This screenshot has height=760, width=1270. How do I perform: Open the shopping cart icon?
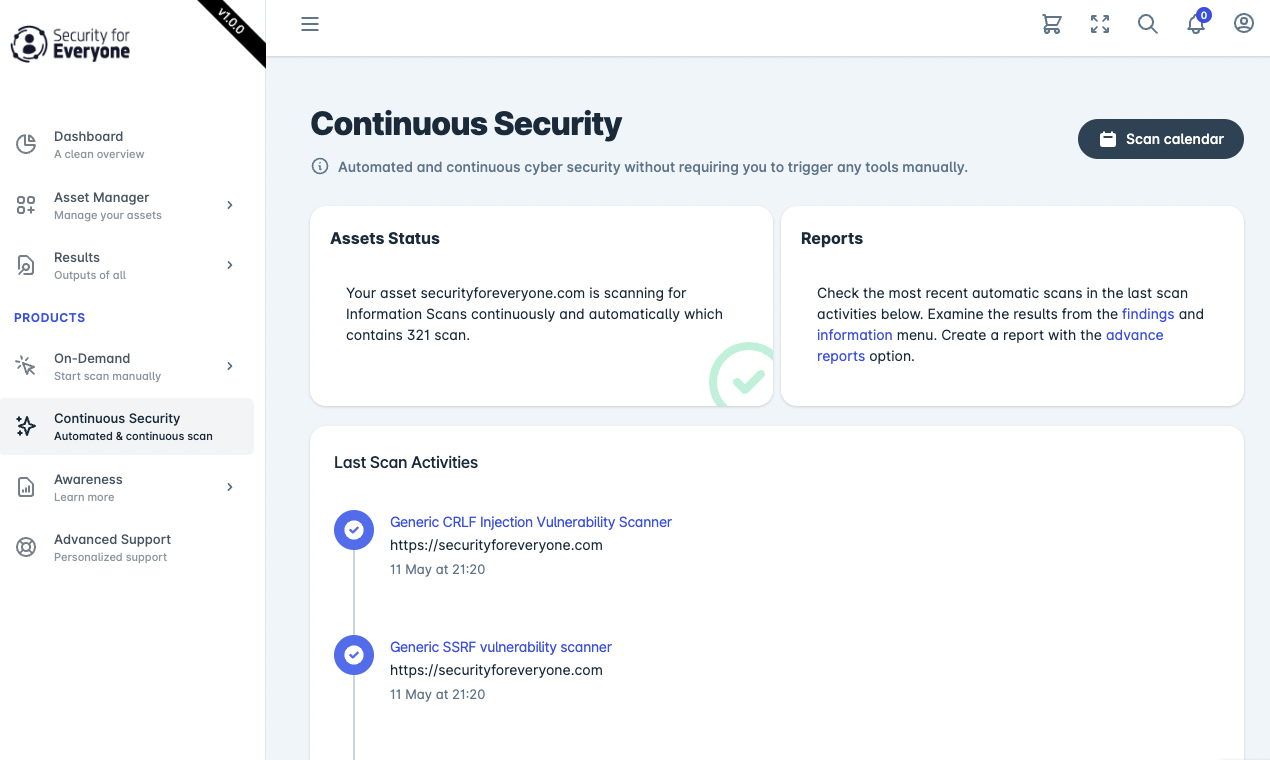(x=1052, y=24)
